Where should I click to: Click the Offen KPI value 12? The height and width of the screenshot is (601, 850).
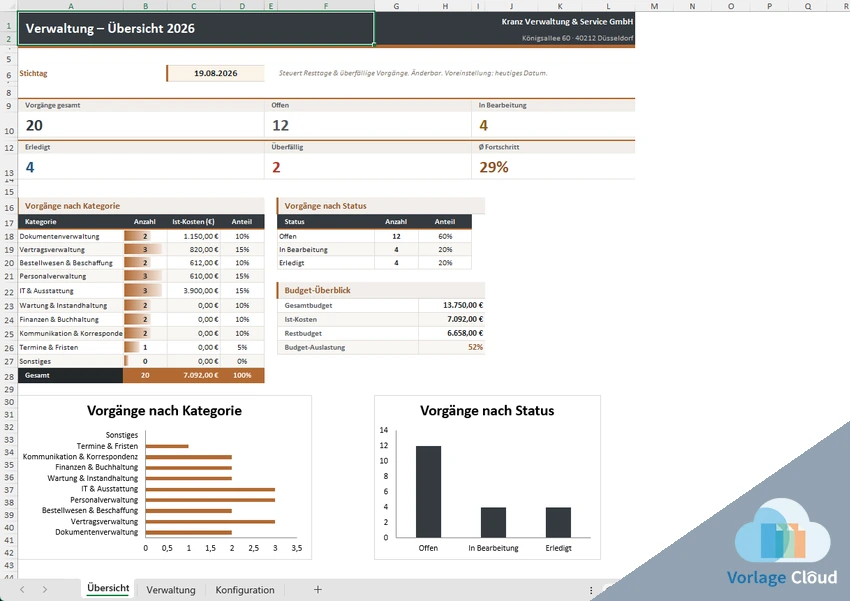coord(280,125)
